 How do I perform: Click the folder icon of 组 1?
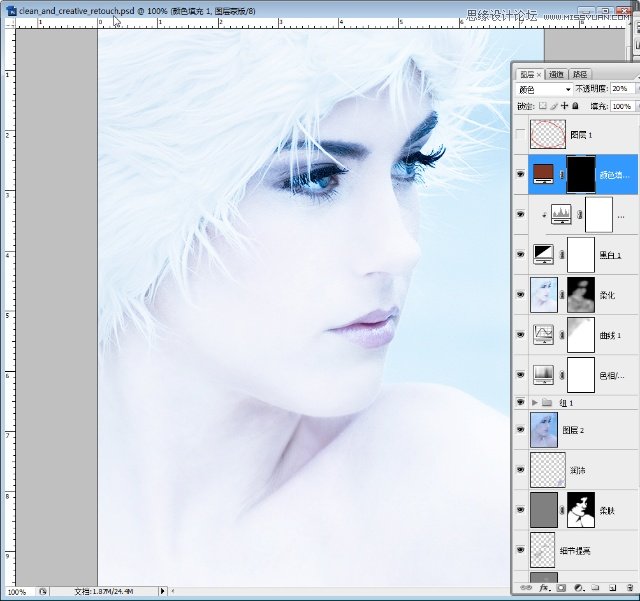(x=547, y=403)
